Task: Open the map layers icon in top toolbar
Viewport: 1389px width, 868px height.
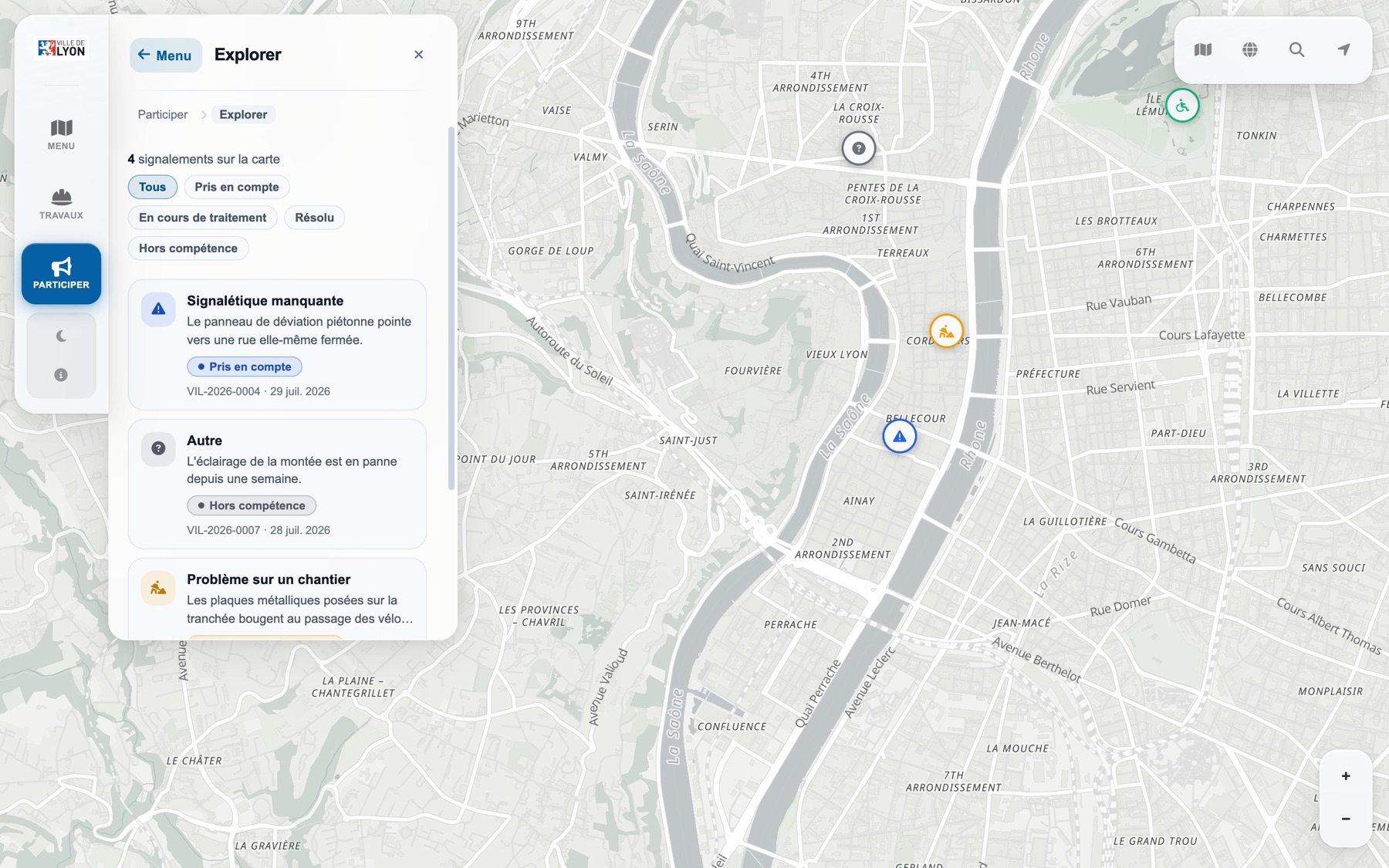Action: point(1203,50)
